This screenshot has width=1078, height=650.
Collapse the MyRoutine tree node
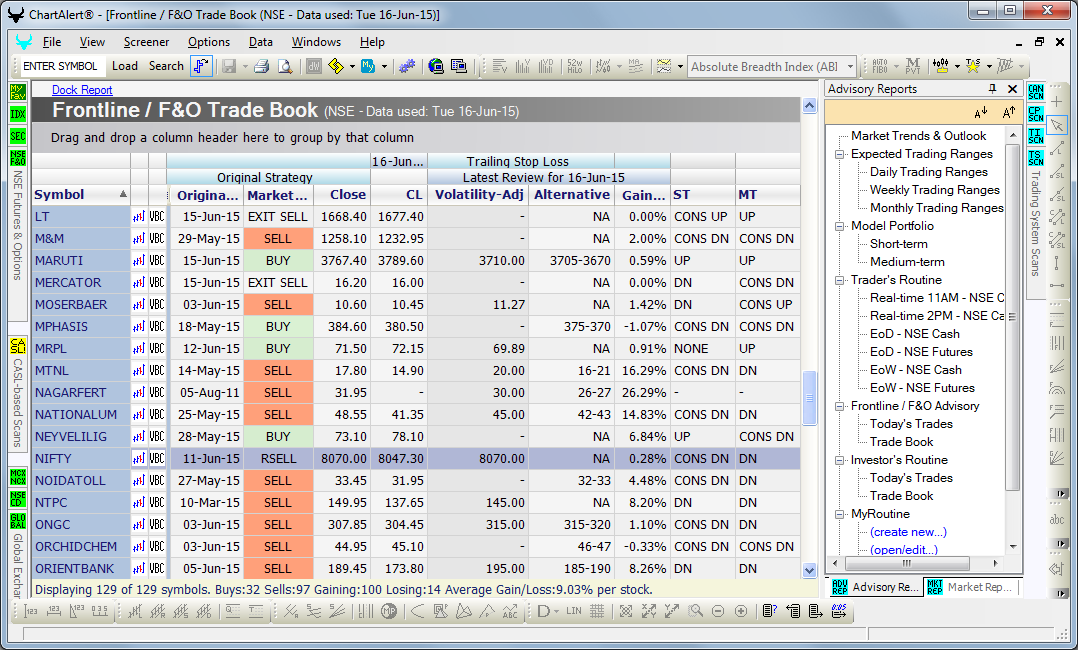[839, 514]
